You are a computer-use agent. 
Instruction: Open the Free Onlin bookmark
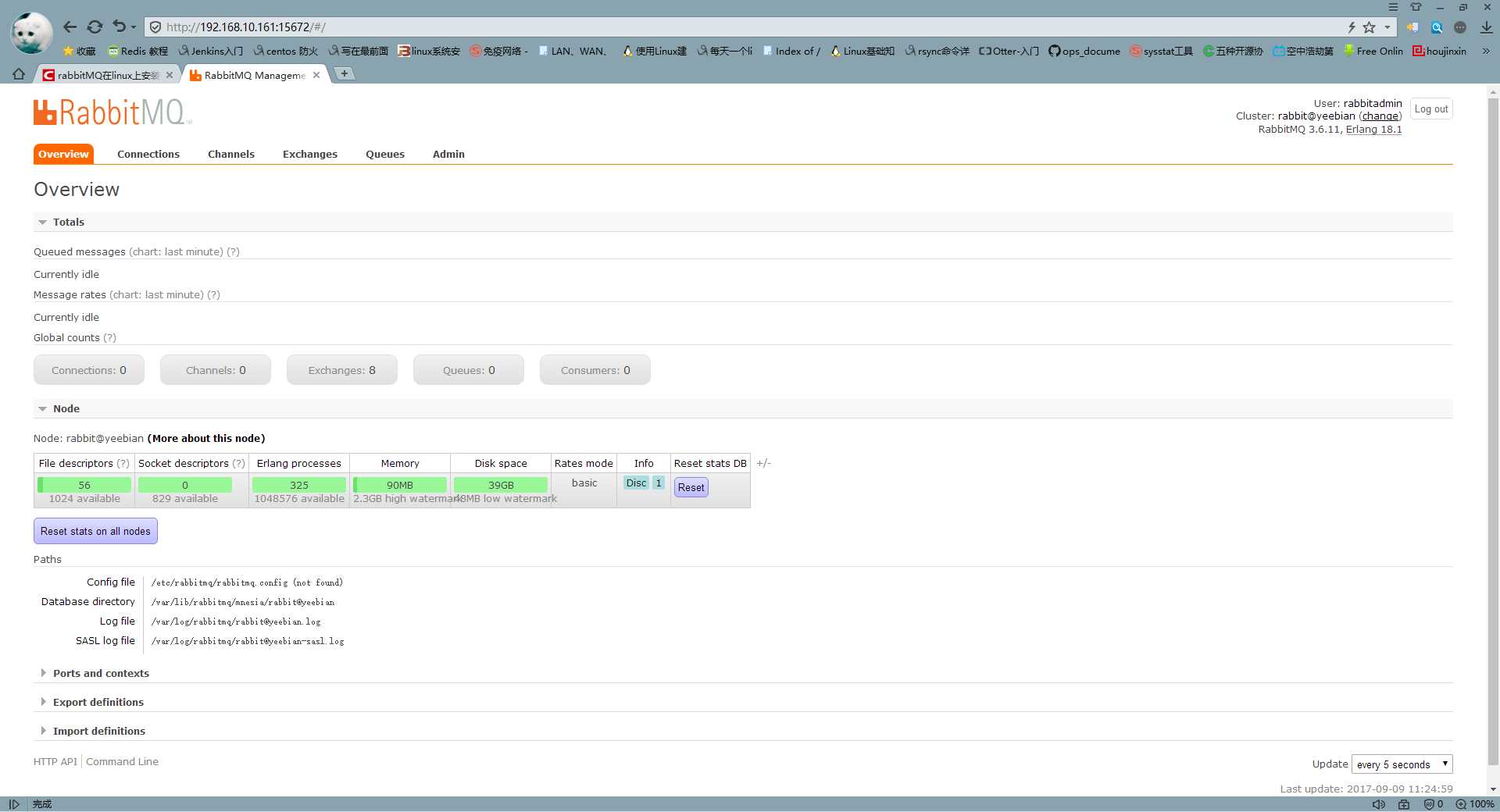pos(1373,51)
